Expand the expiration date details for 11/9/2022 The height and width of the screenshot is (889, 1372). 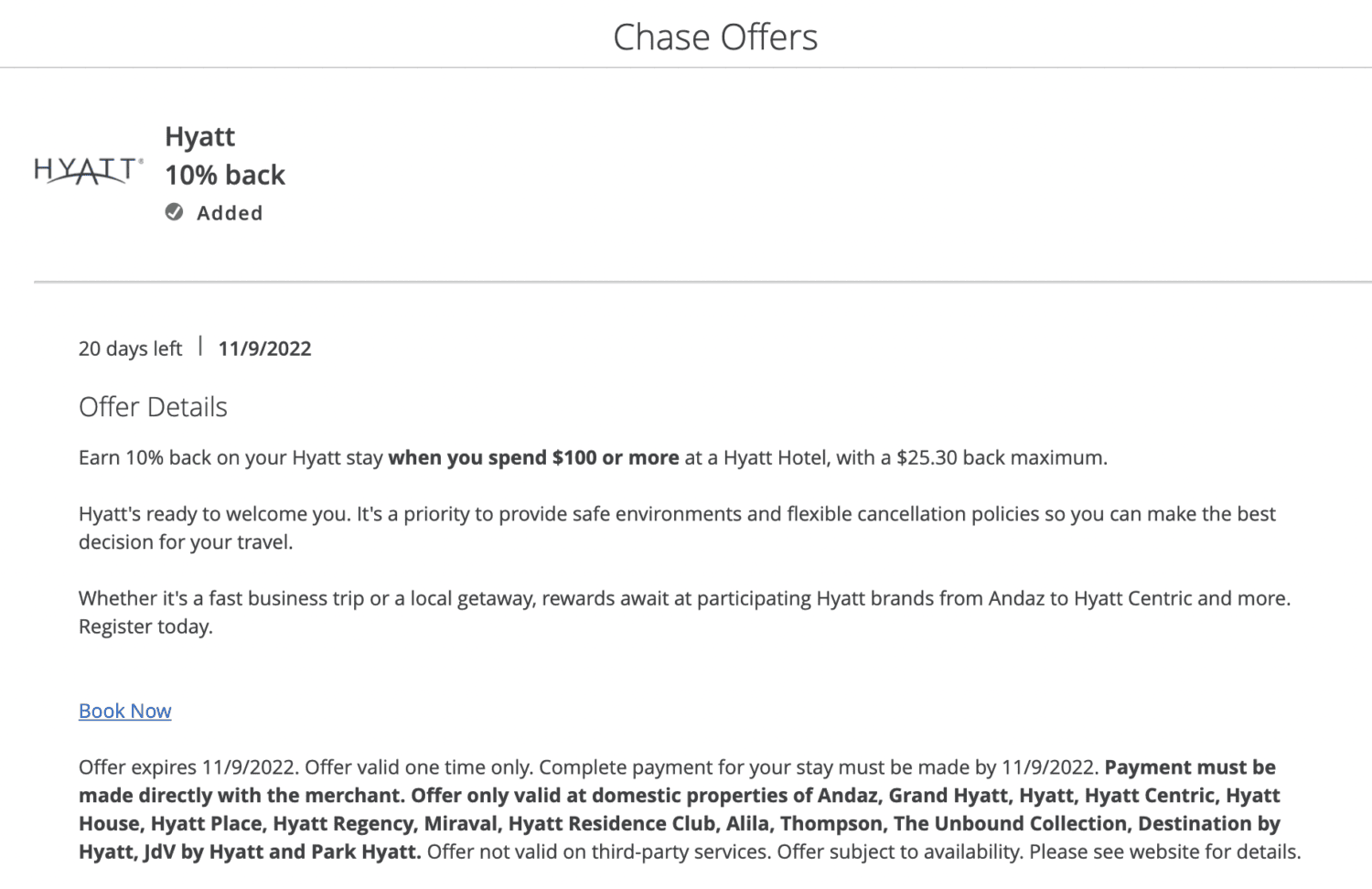point(264,348)
